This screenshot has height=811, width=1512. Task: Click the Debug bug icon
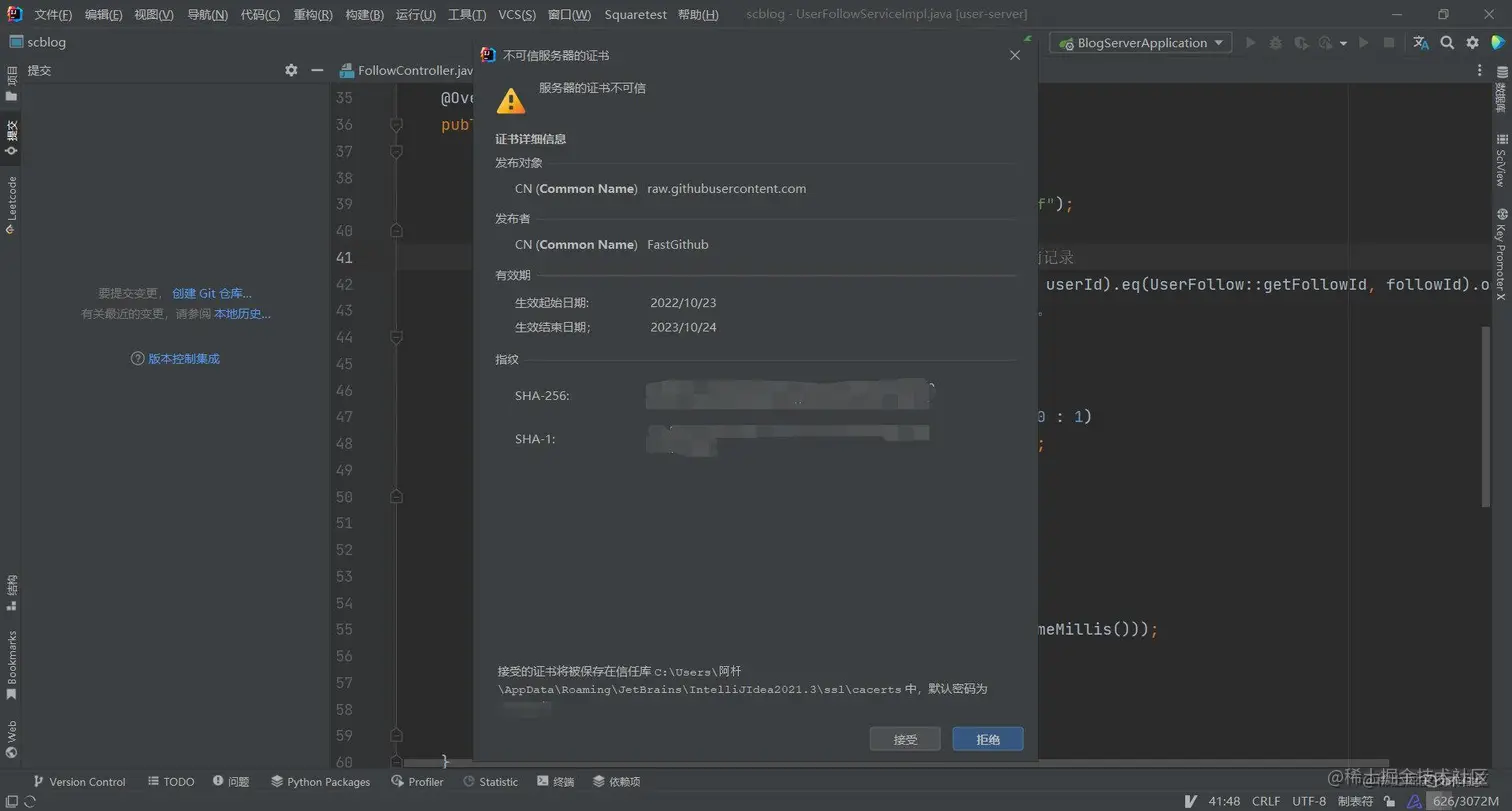(x=1276, y=43)
